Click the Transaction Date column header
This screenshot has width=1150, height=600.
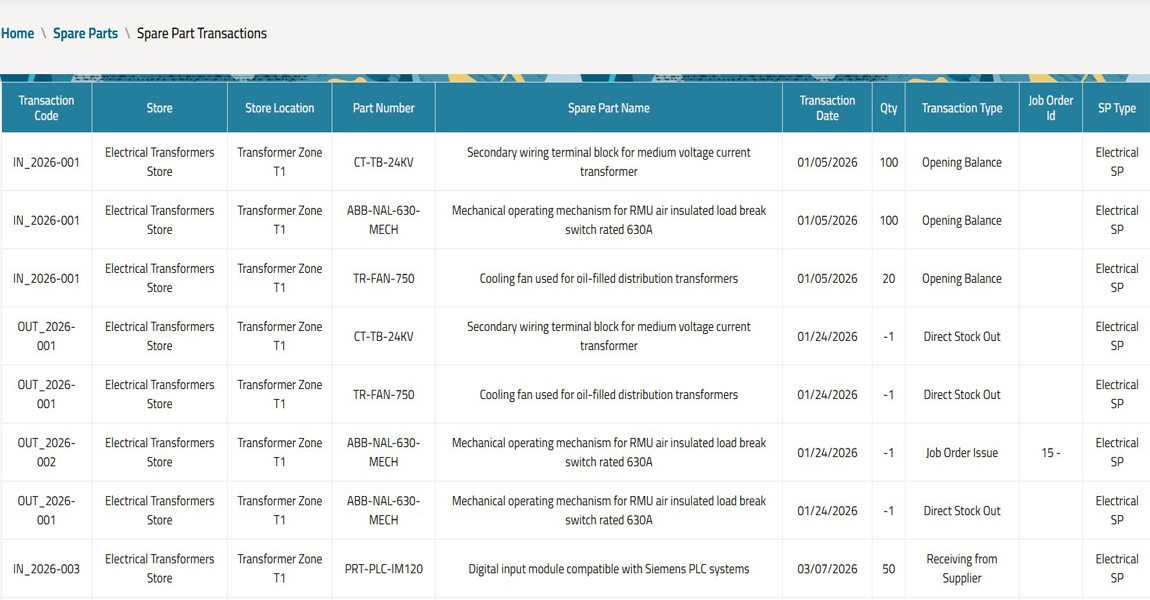click(827, 108)
